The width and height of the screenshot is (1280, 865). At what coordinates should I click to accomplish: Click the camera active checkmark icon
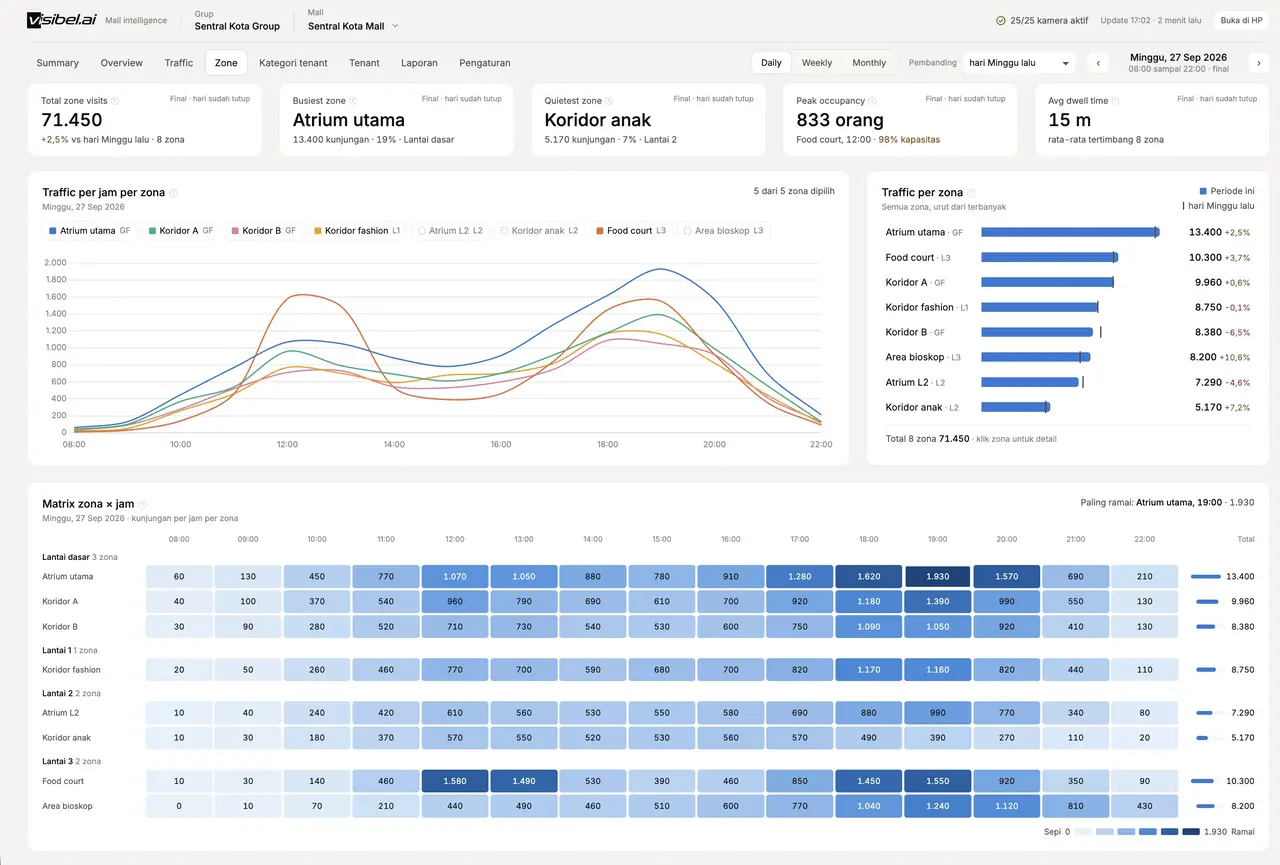coord(1001,20)
